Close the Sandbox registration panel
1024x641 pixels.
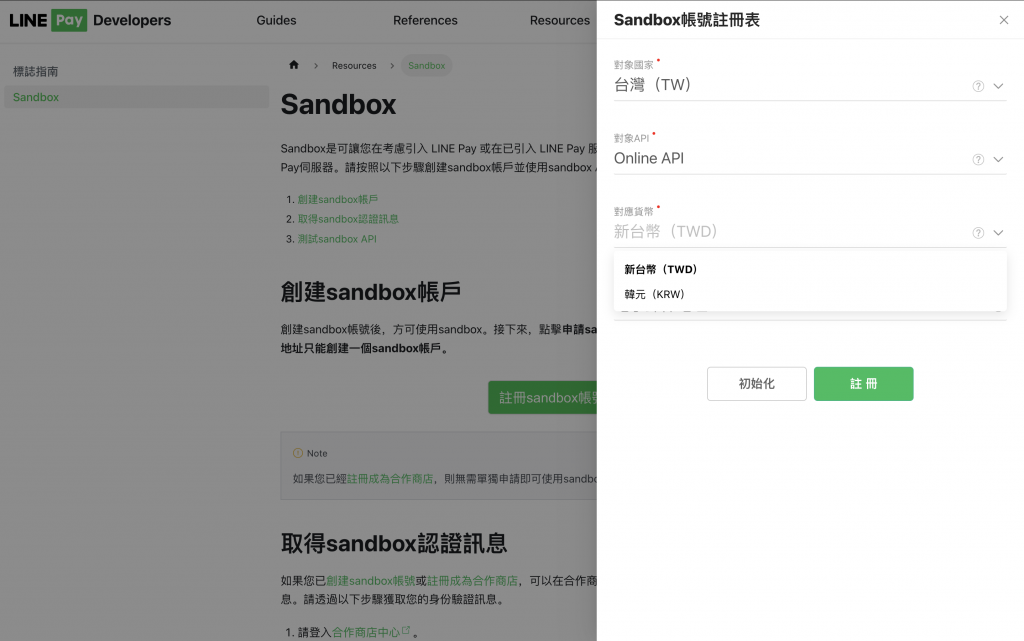tap(1004, 20)
